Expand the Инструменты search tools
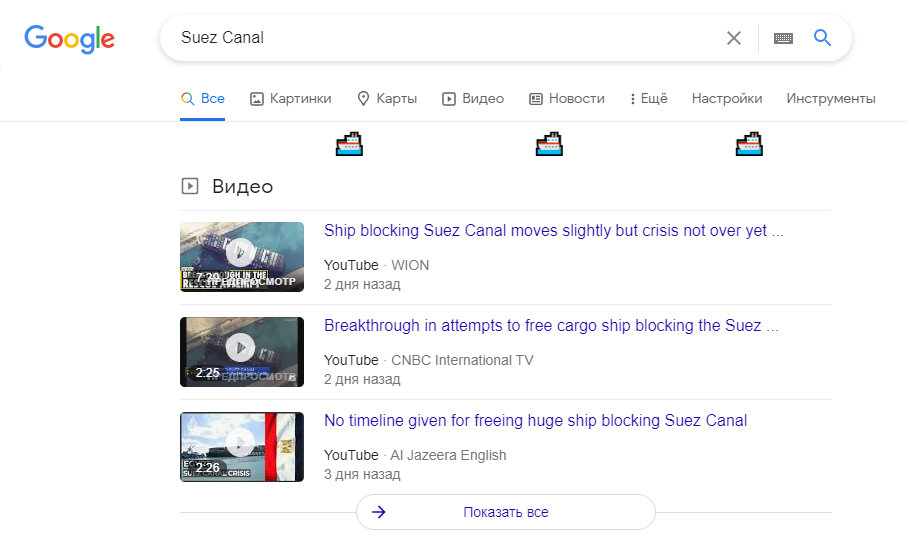The image size is (907, 540). (x=830, y=98)
